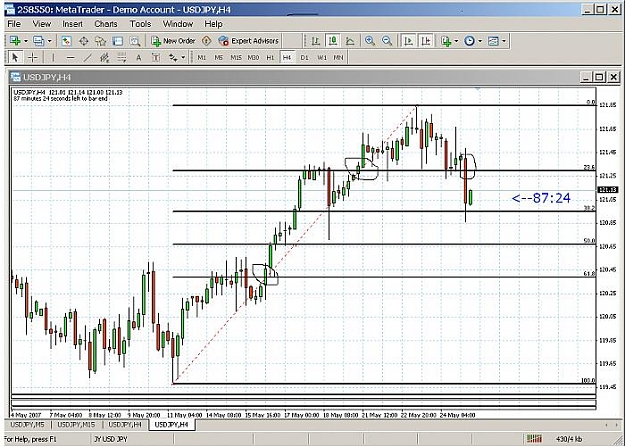Click the <--87:24 bar timer label

[541, 198]
